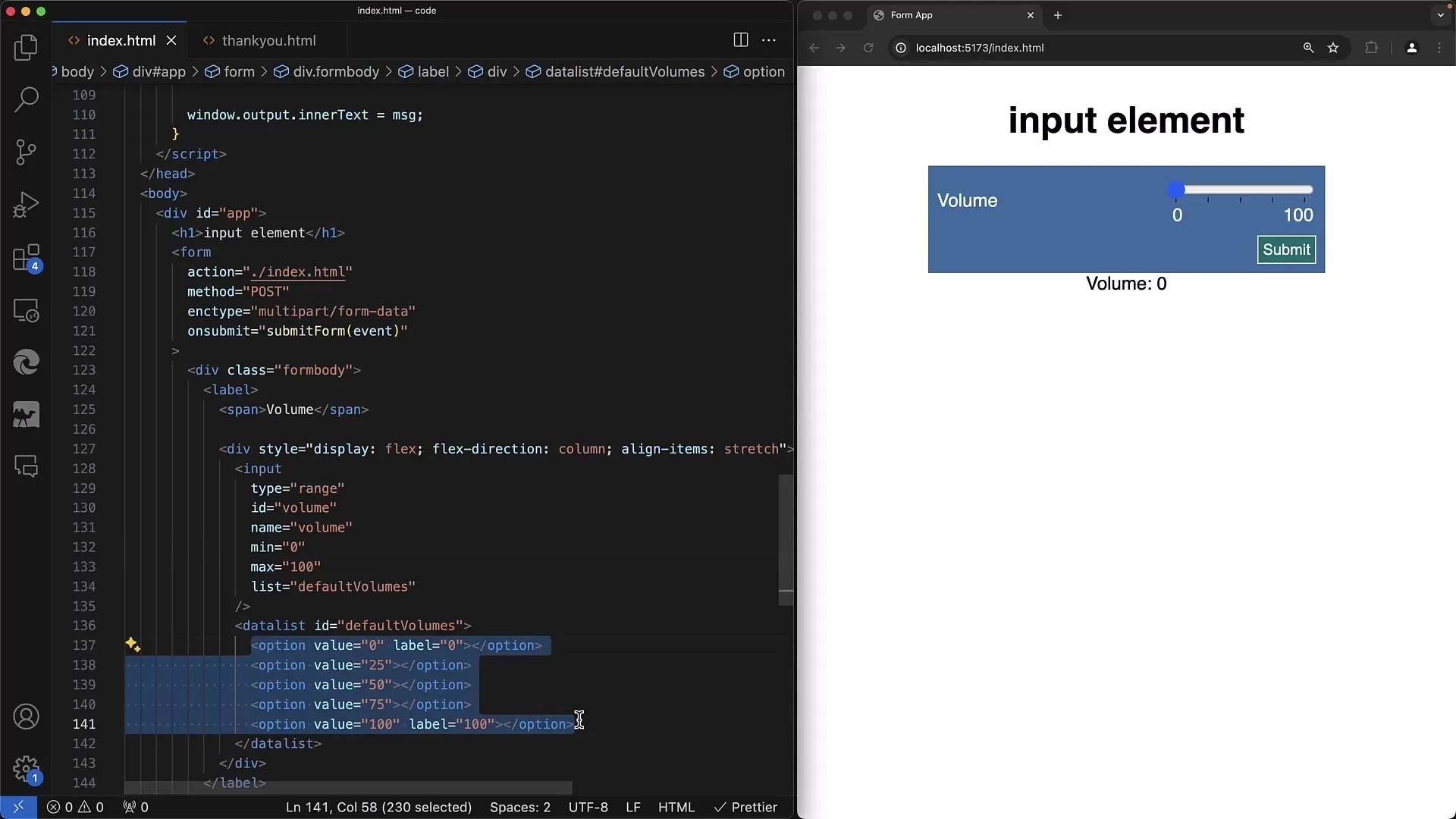Open the editor More Actions ellipsis

click(x=769, y=40)
